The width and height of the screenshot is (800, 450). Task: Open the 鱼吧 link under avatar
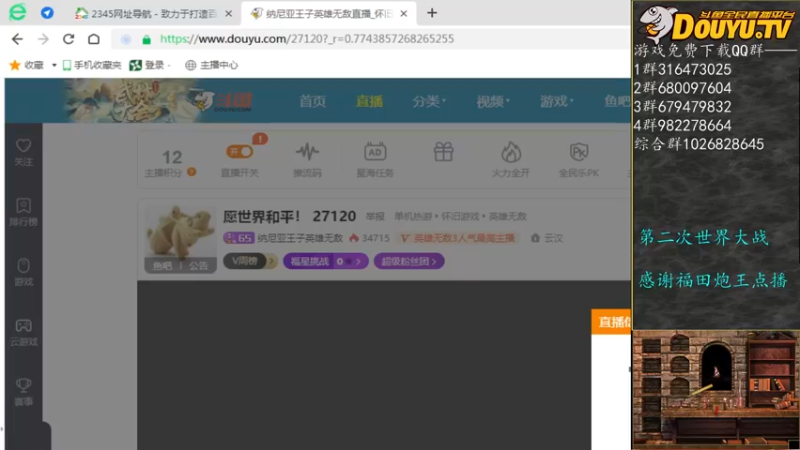point(163,266)
